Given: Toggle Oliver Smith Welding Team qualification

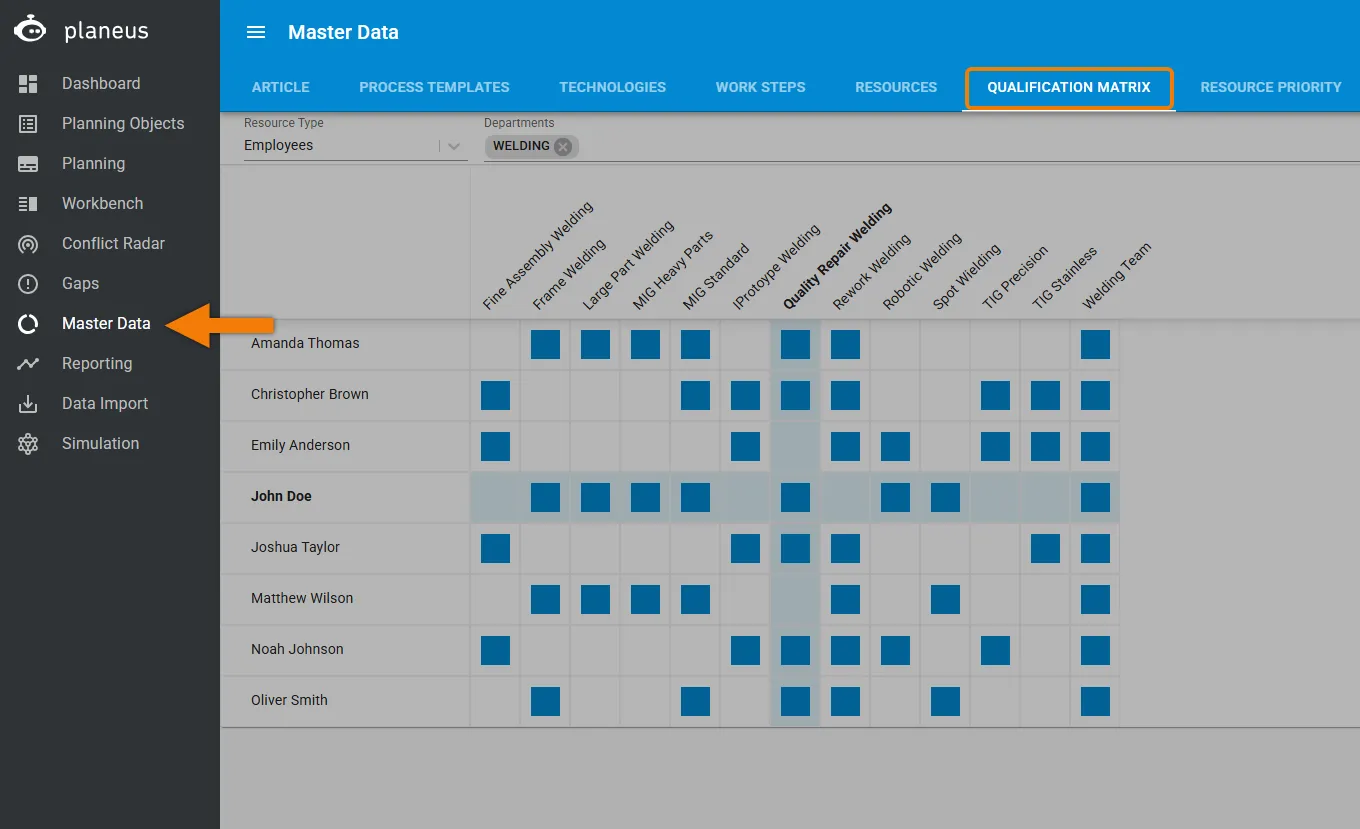Looking at the screenshot, I should click(1095, 701).
